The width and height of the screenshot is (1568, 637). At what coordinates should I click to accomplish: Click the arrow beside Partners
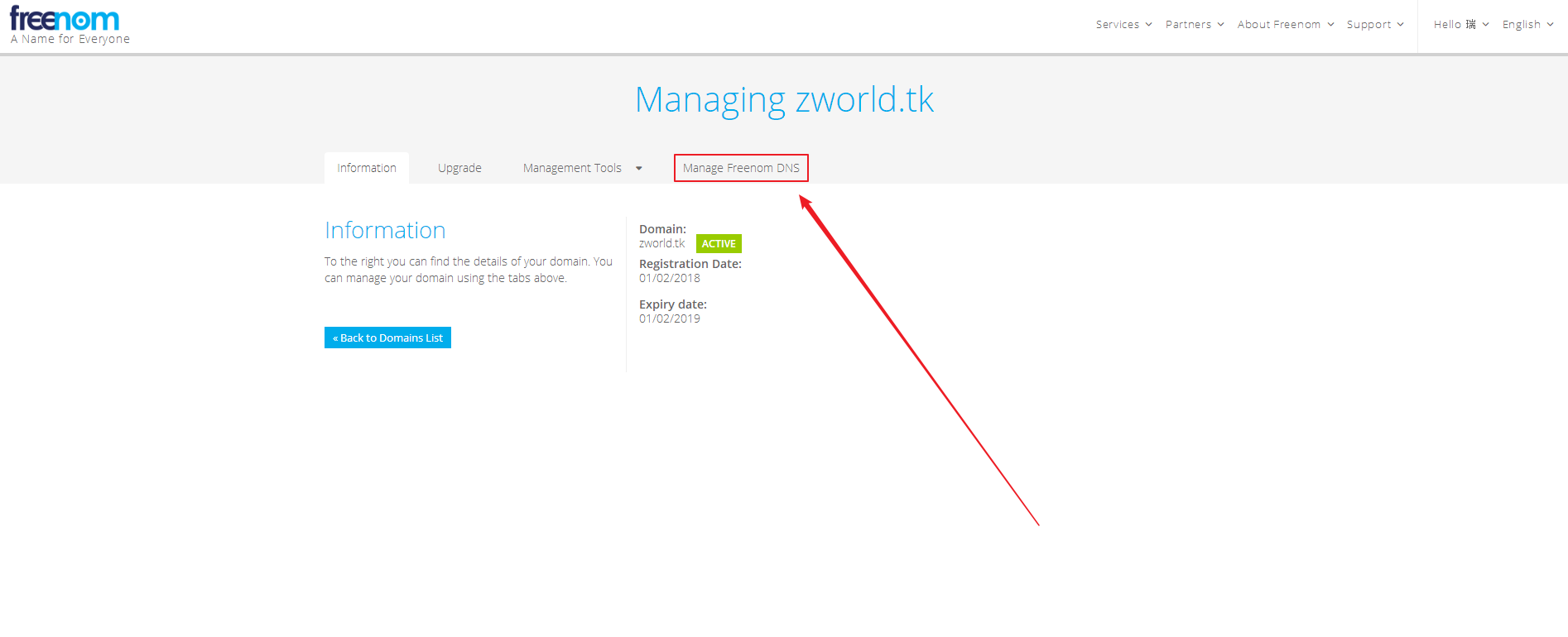pos(1221,25)
